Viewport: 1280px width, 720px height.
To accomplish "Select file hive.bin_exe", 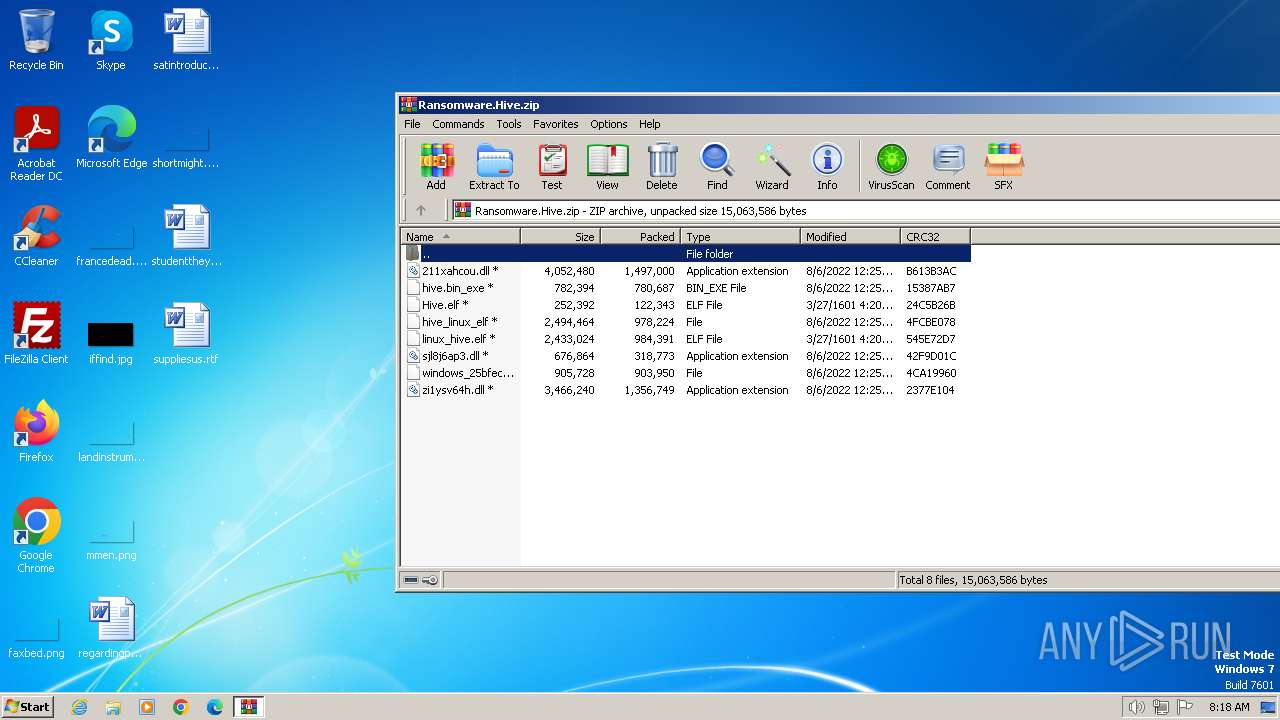I will 686,288.
